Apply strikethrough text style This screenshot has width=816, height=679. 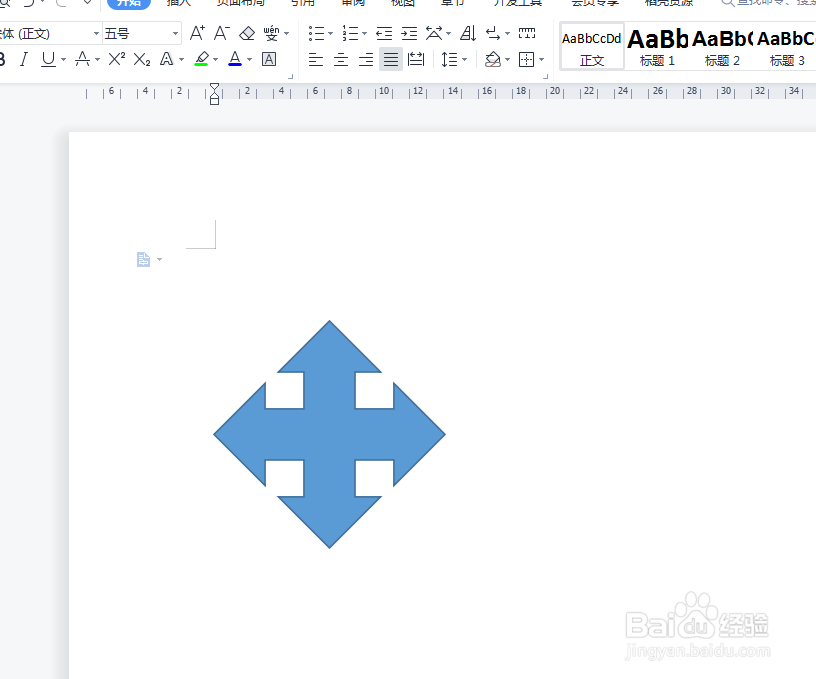pyautogui.click(x=82, y=59)
